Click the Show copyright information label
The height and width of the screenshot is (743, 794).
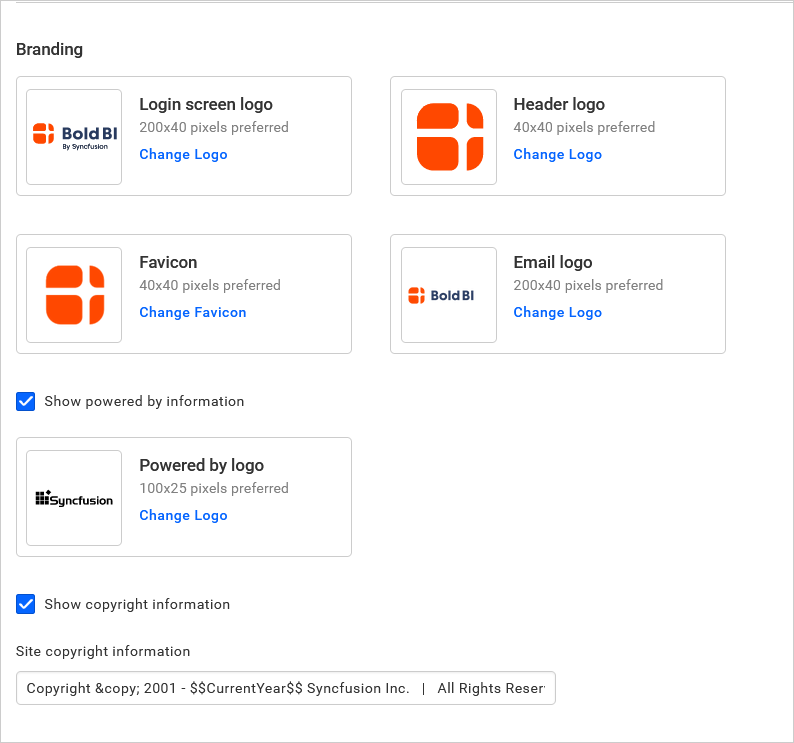pos(137,604)
